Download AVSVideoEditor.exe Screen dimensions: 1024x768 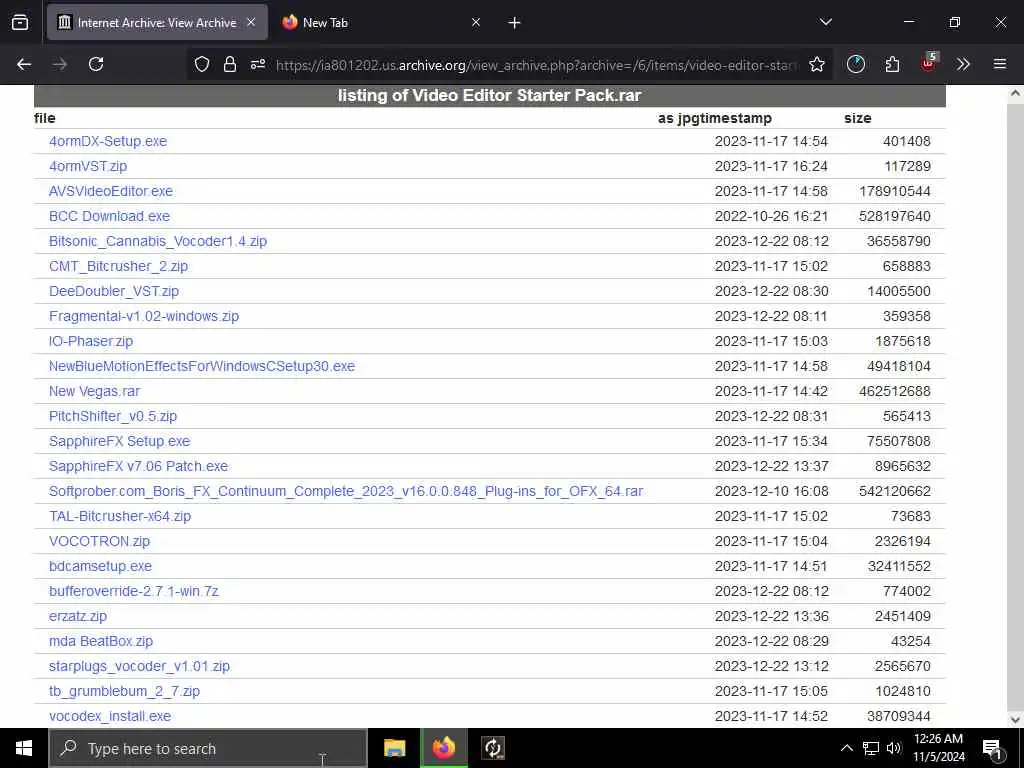(x=111, y=191)
